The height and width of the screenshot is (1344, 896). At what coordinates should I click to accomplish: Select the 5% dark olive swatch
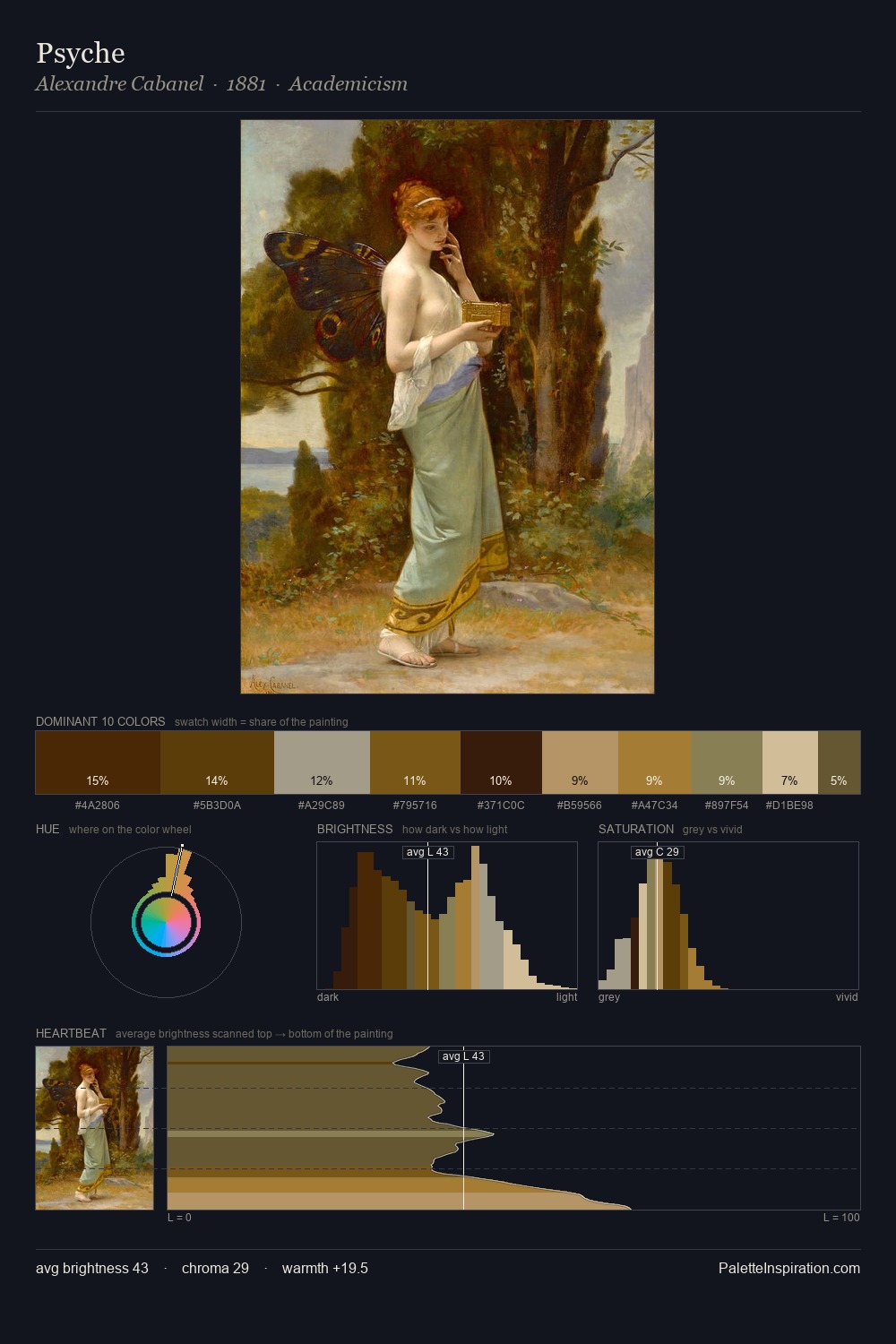click(x=839, y=762)
